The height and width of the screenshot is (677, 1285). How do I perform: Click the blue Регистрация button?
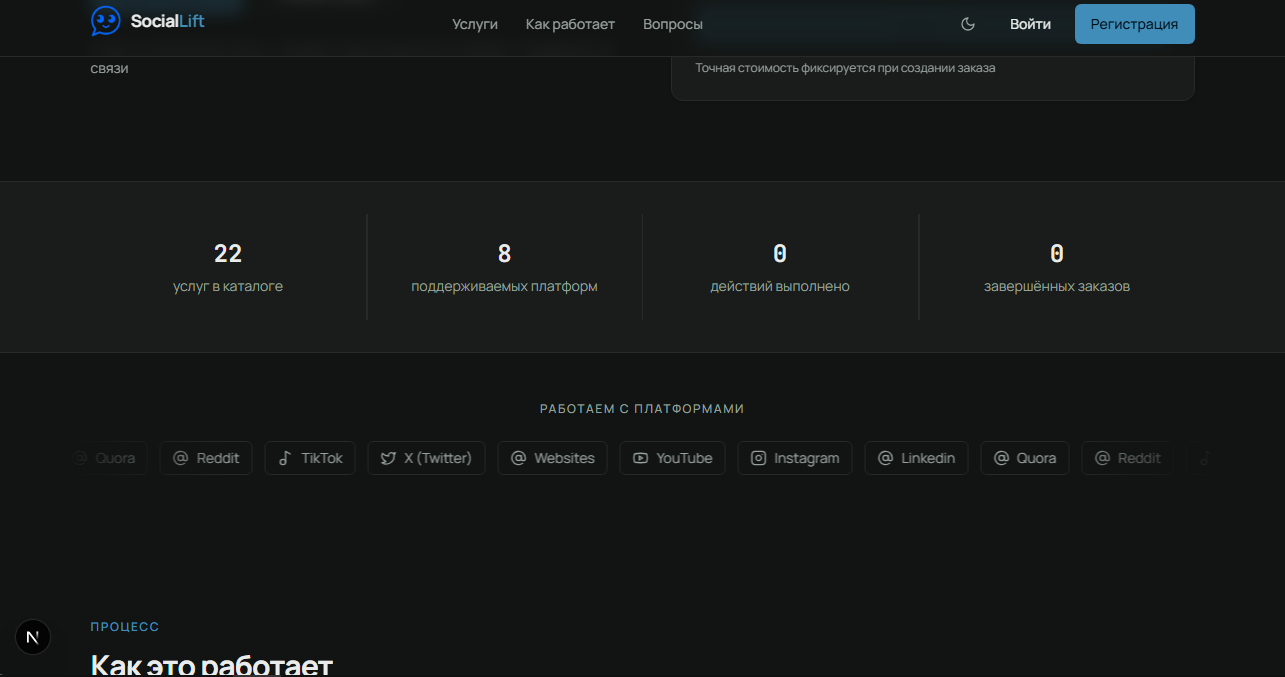pyautogui.click(x=1135, y=24)
